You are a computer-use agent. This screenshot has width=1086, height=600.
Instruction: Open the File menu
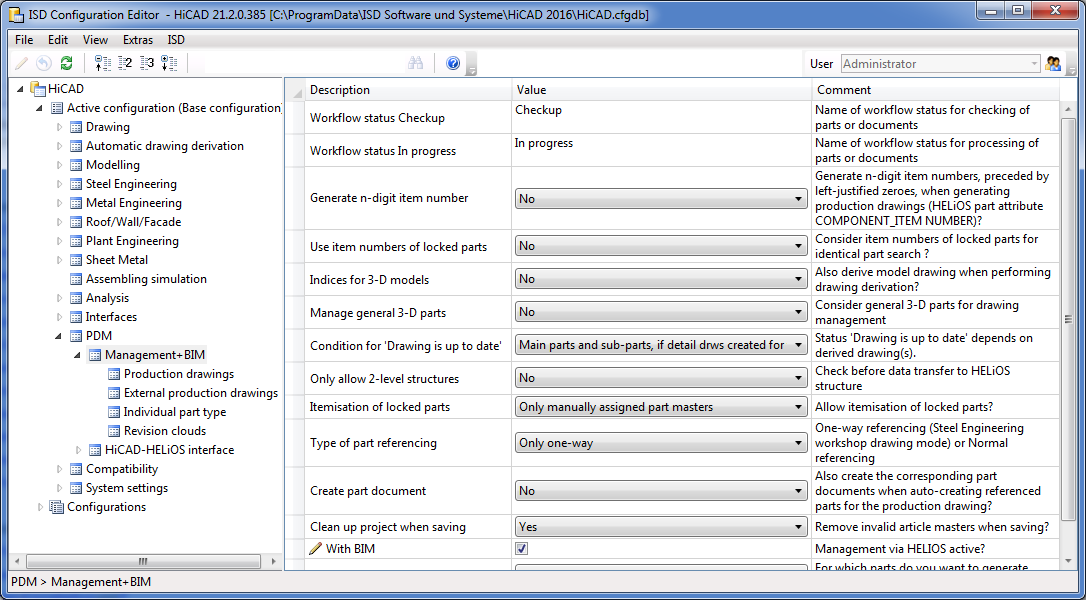24,39
